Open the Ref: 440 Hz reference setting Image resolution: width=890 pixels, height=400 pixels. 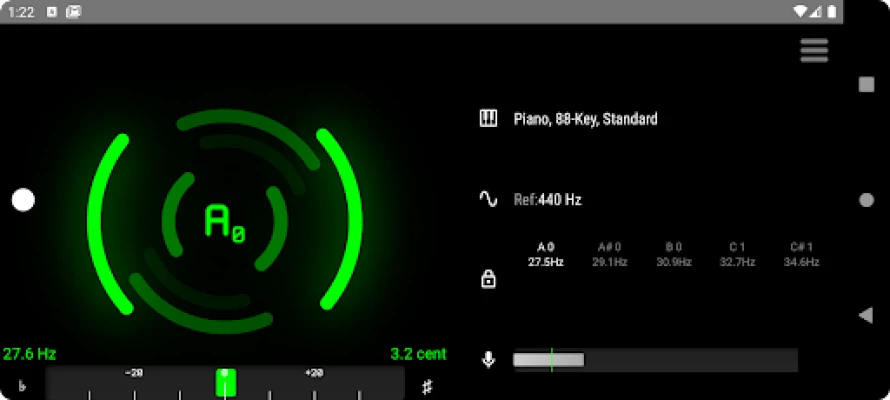547,200
